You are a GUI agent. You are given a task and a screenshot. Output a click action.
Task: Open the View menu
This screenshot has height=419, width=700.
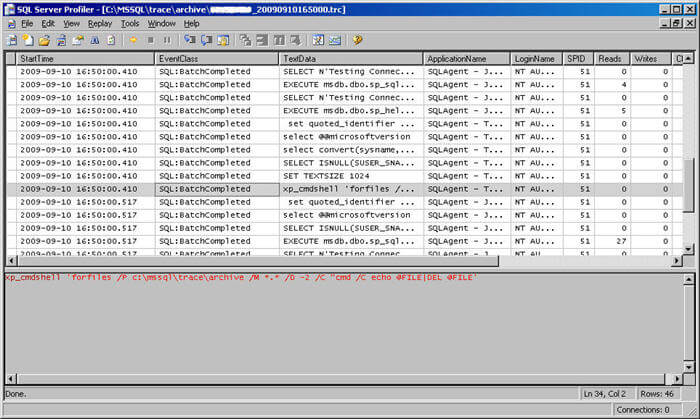point(71,24)
